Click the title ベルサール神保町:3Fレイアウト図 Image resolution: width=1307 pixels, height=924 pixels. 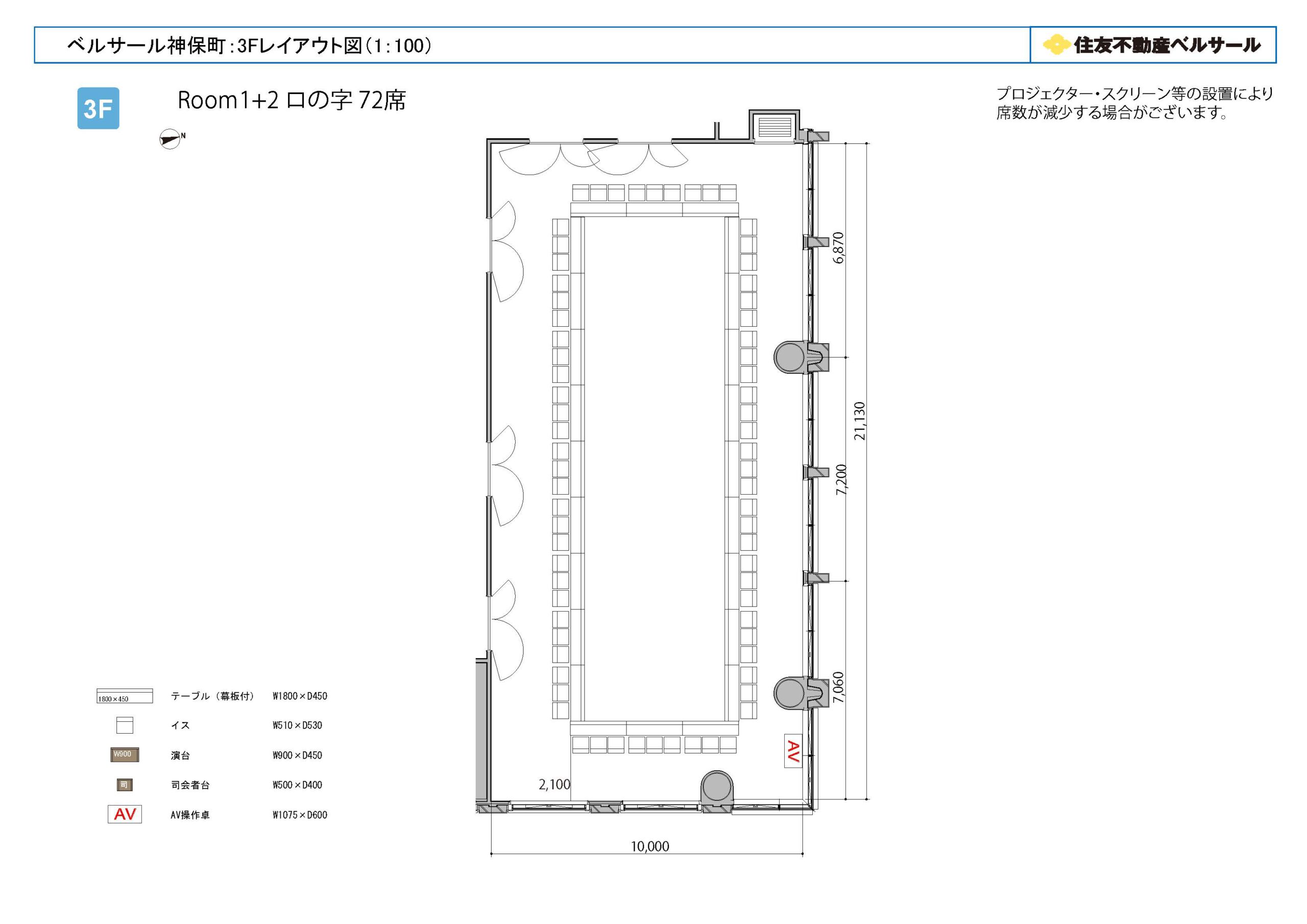pyautogui.click(x=249, y=45)
